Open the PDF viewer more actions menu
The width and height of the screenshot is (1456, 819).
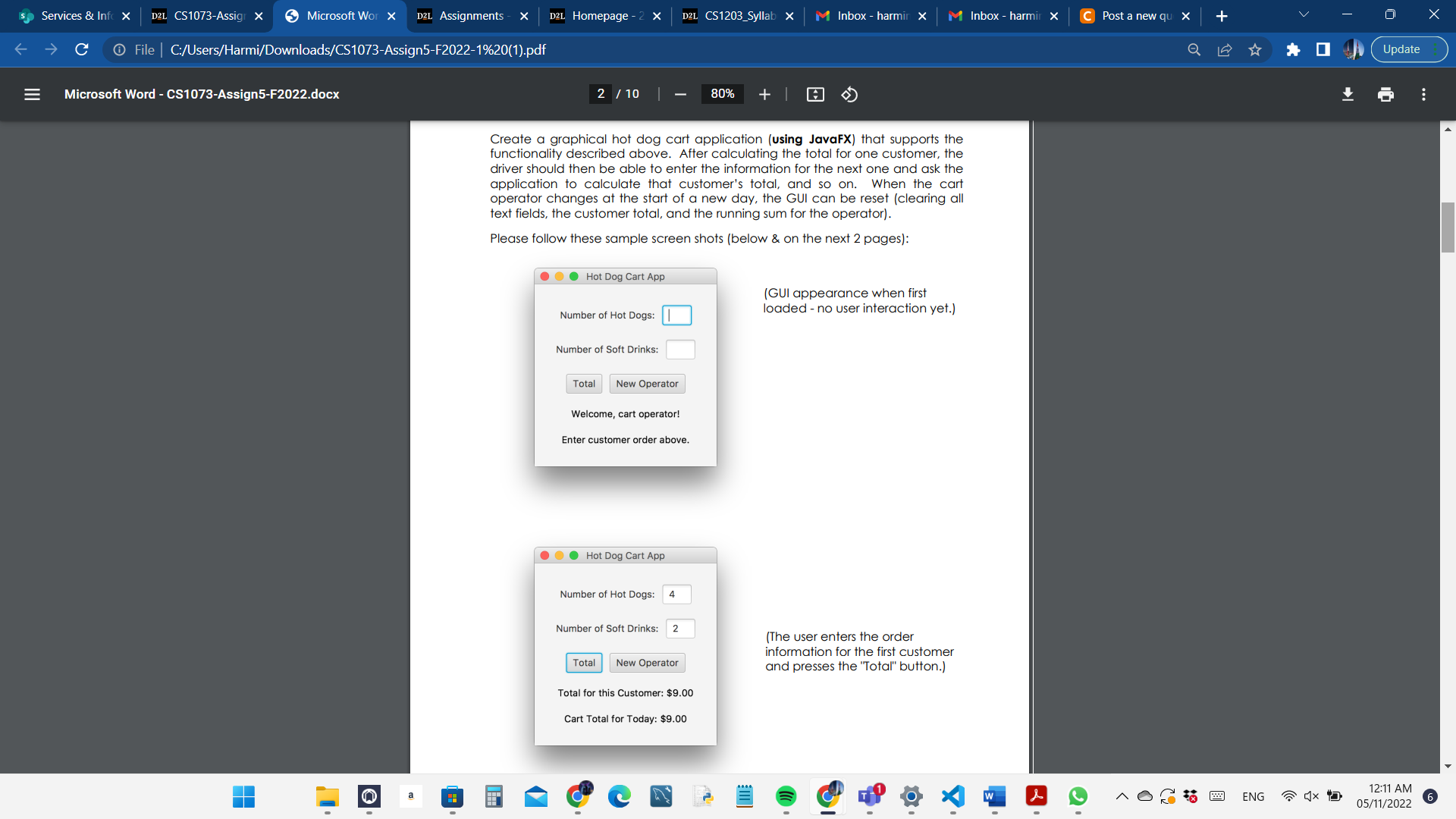point(1423,94)
